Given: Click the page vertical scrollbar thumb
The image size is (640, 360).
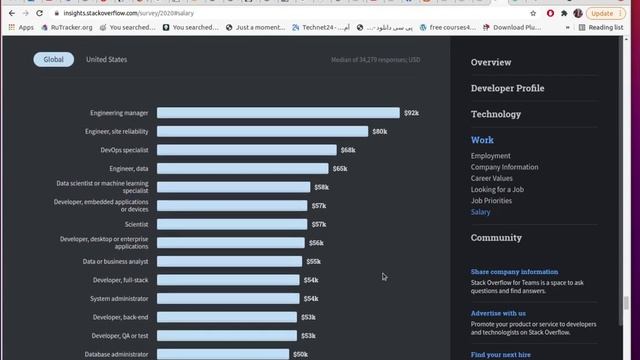Looking at the screenshot, I should [x=626, y=303].
